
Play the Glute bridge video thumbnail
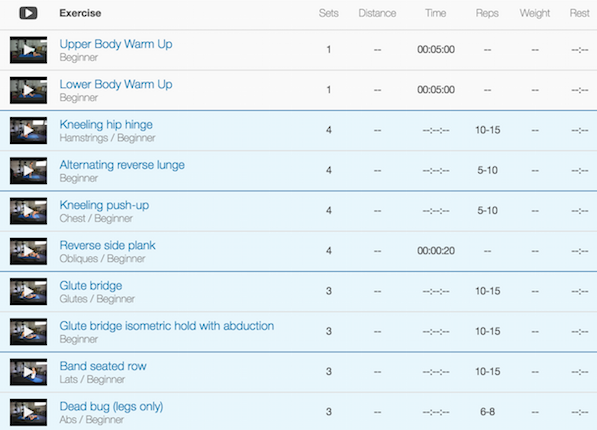click(x=29, y=292)
